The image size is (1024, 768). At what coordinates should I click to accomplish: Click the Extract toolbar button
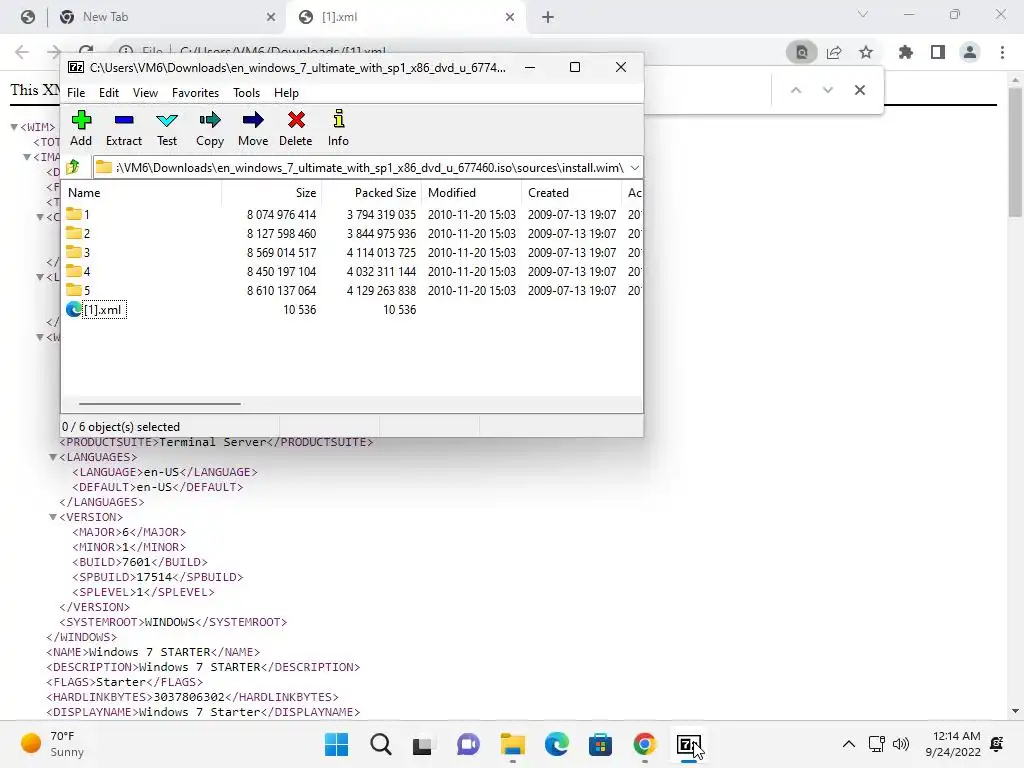123,128
